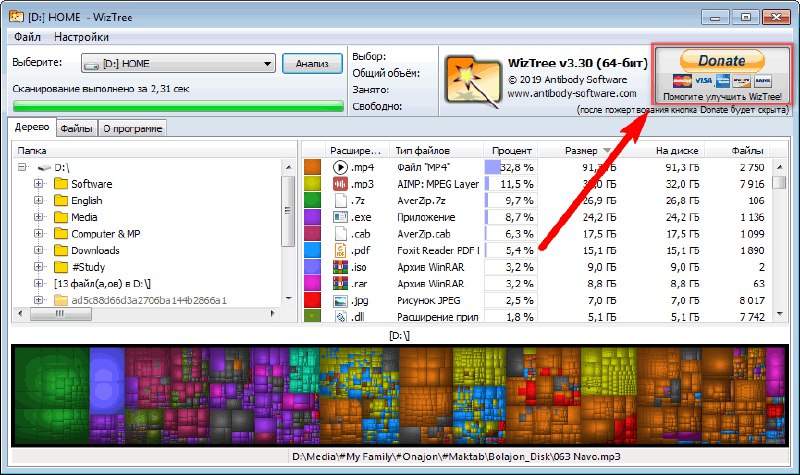The image size is (800, 475).
Task: Click the blue-violet block in the treemap
Action: click(x=107, y=381)
